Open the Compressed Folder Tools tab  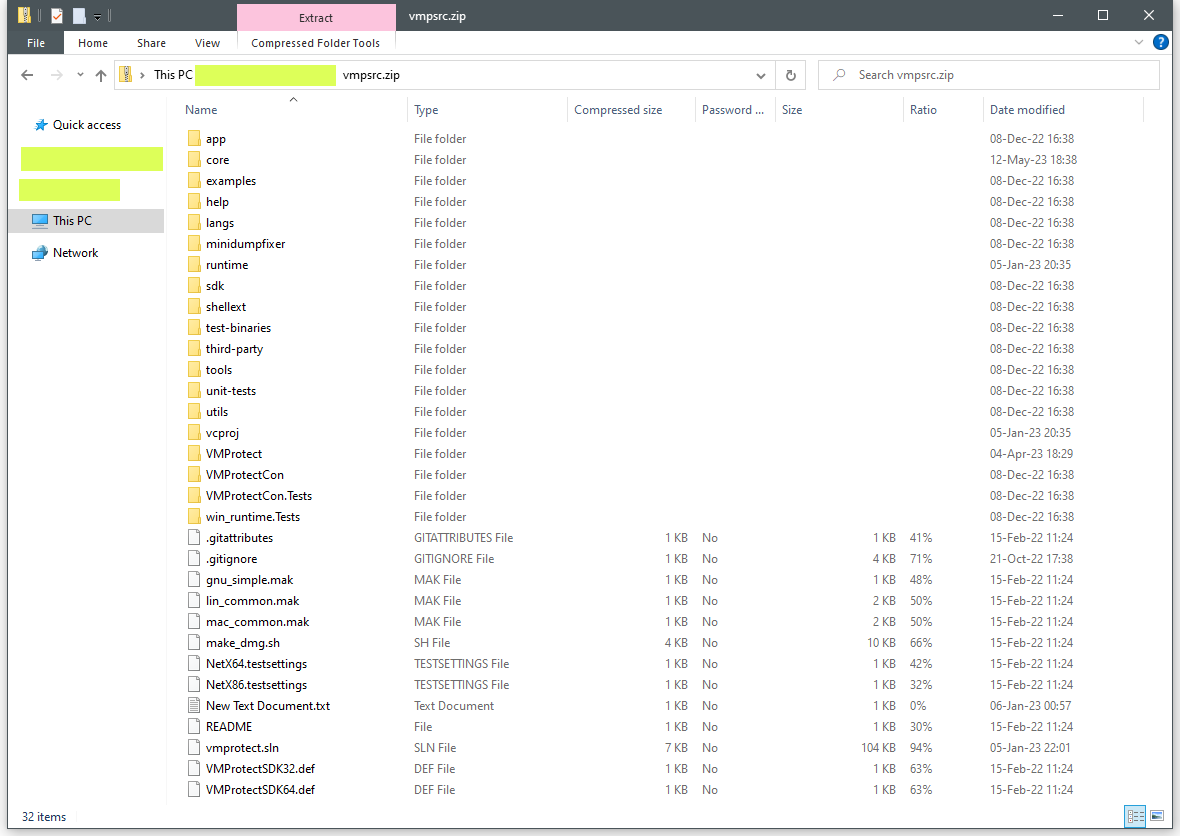point(315,43)
